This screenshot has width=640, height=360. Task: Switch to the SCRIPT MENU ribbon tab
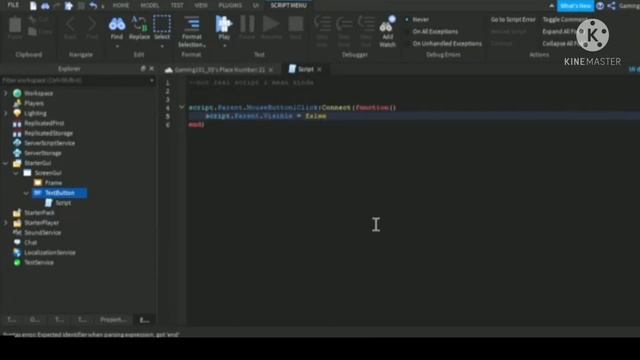coord(289,5)
